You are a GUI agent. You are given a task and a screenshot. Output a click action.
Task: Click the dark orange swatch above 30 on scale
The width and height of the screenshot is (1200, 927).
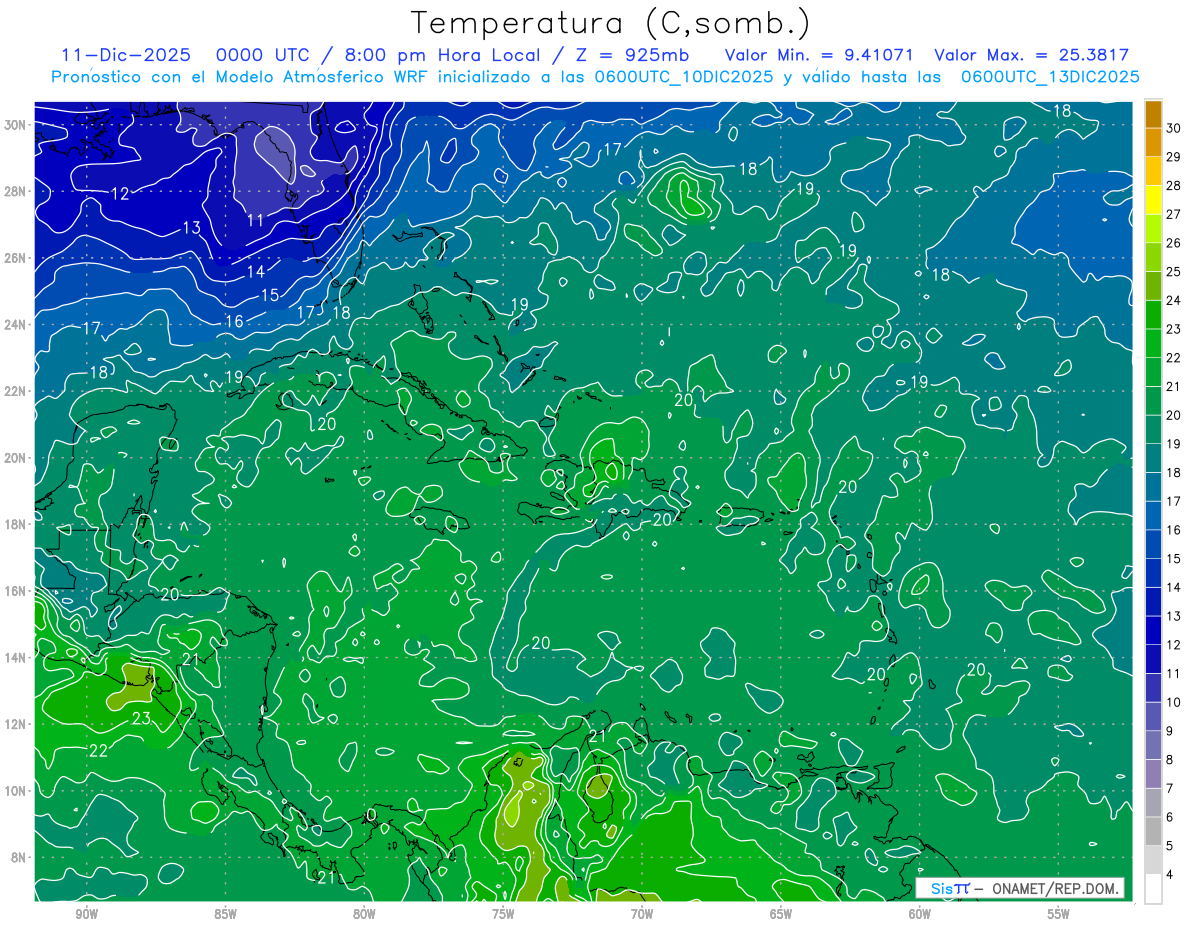(x=1153, y=114)
